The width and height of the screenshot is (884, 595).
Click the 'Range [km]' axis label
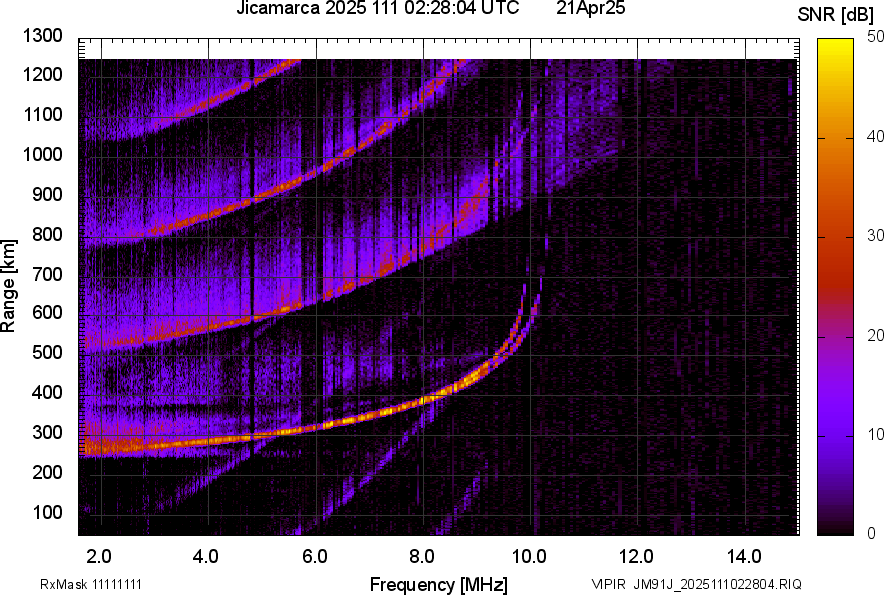8,286
